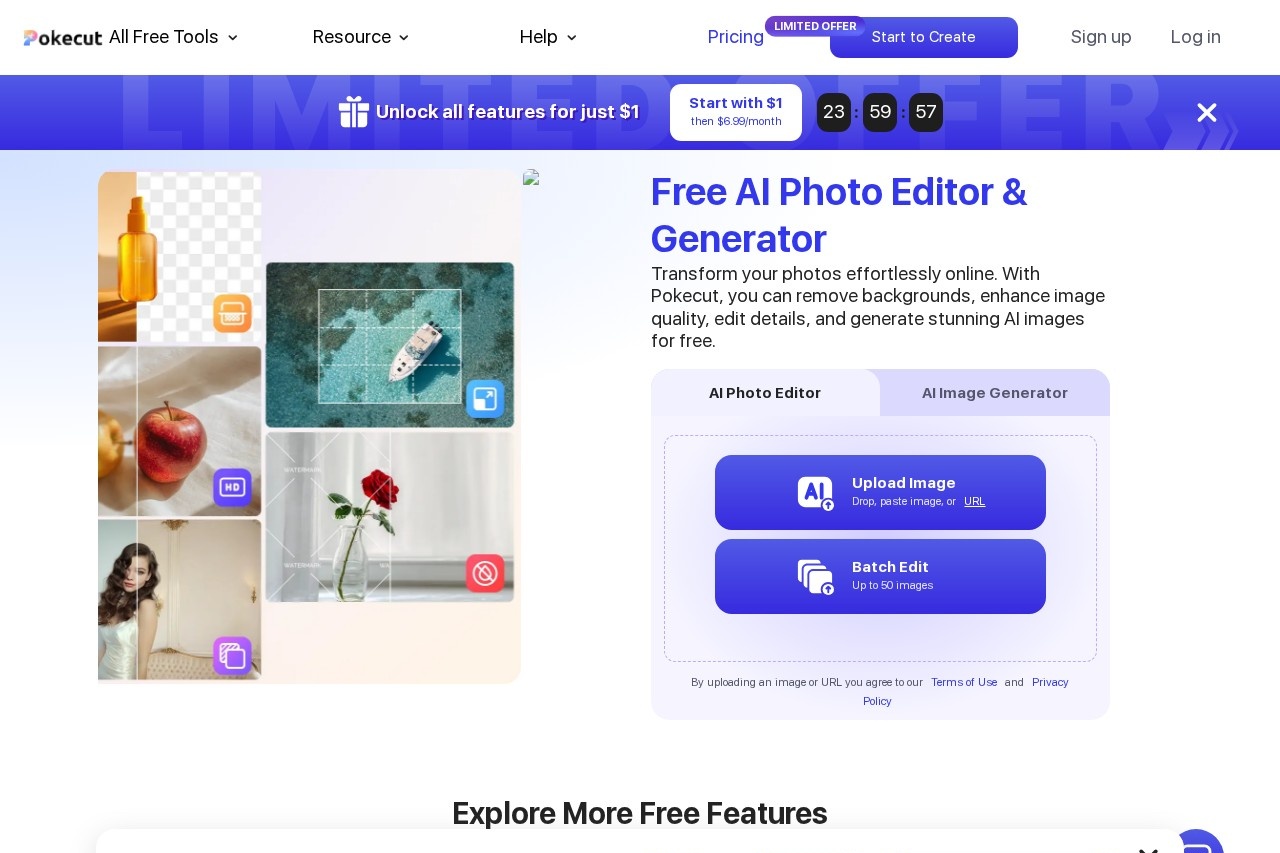
Task: Click the gift box icon in banner
Action: click(354, 112)
